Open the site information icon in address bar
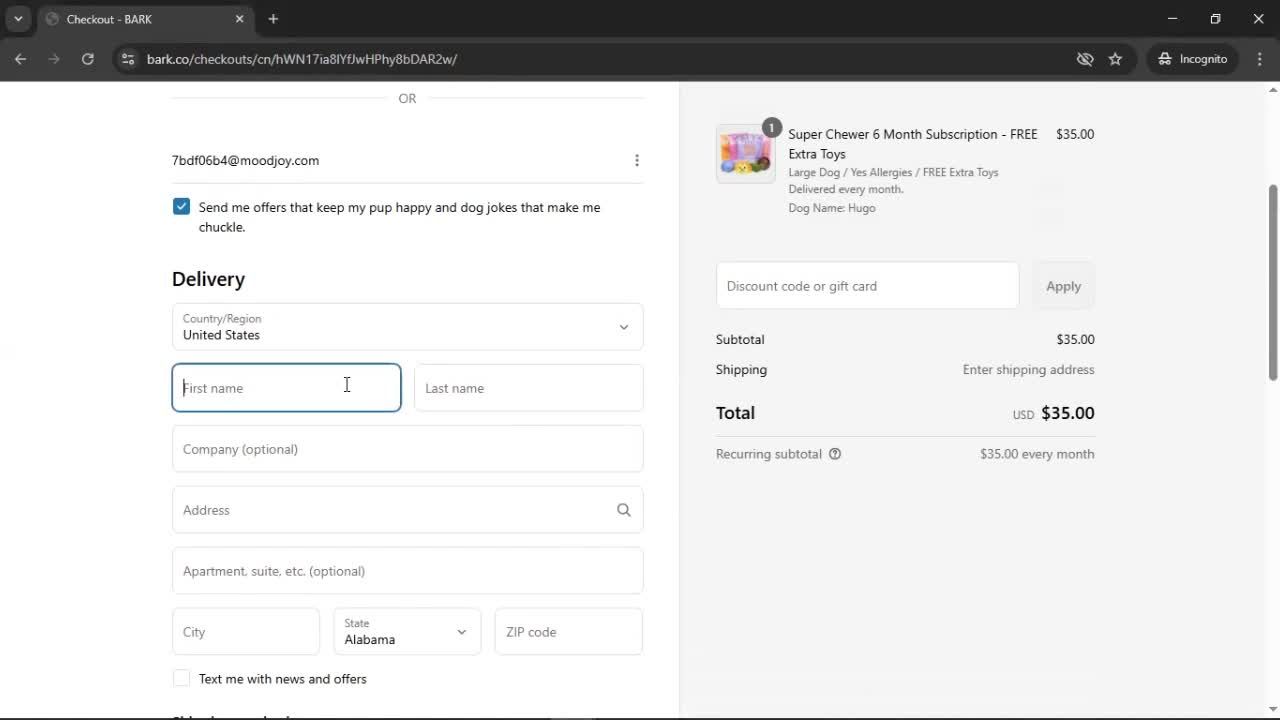This screenshot has height=720, width=1280. [127, 59]
